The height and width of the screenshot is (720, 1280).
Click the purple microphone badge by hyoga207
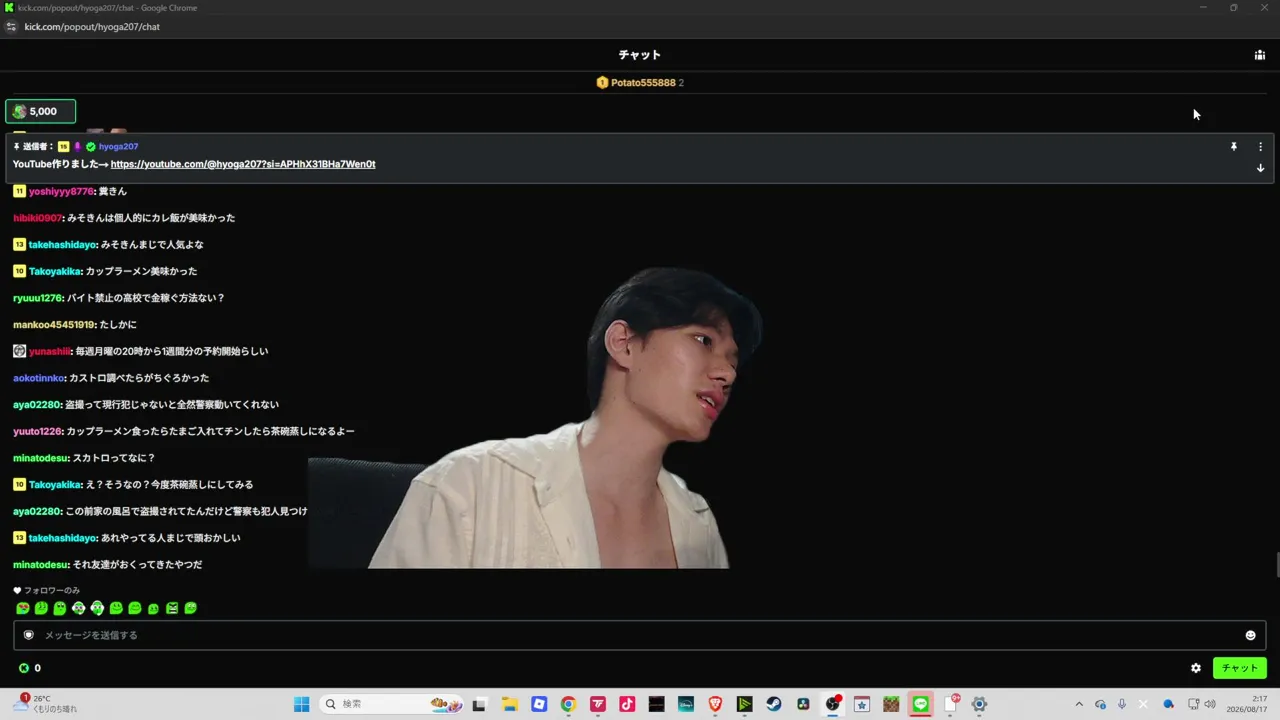[77, 146]
